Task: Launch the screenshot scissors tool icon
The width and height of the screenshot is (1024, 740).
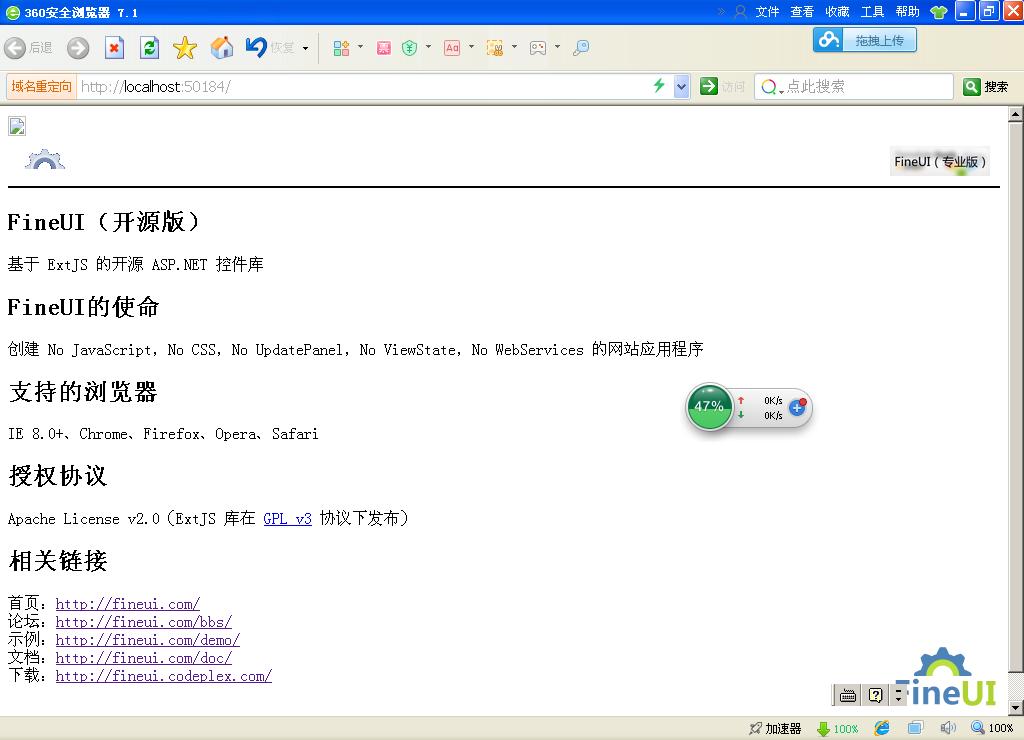Action: coord(495,48)
